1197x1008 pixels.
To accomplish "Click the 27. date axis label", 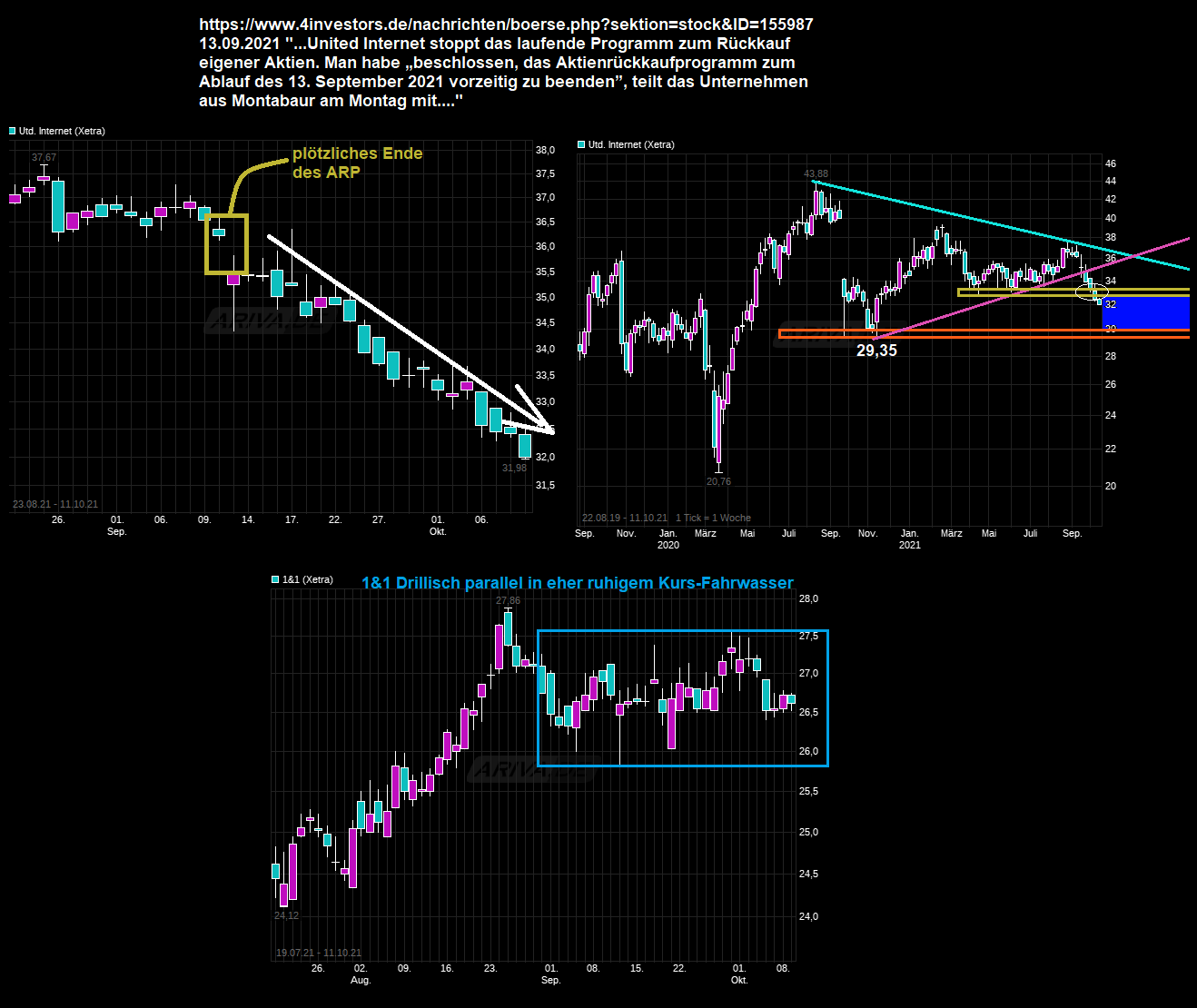I will point(379,520).
